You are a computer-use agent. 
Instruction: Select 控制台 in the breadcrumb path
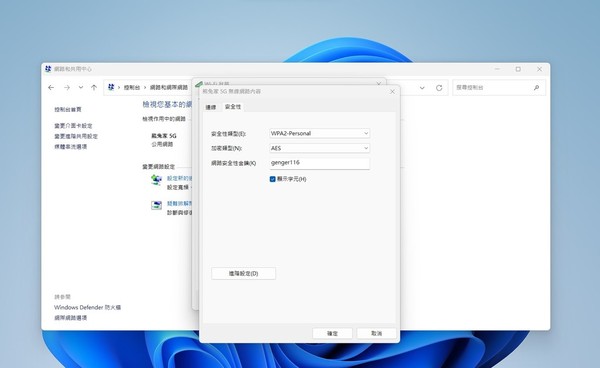click(132, 88)
